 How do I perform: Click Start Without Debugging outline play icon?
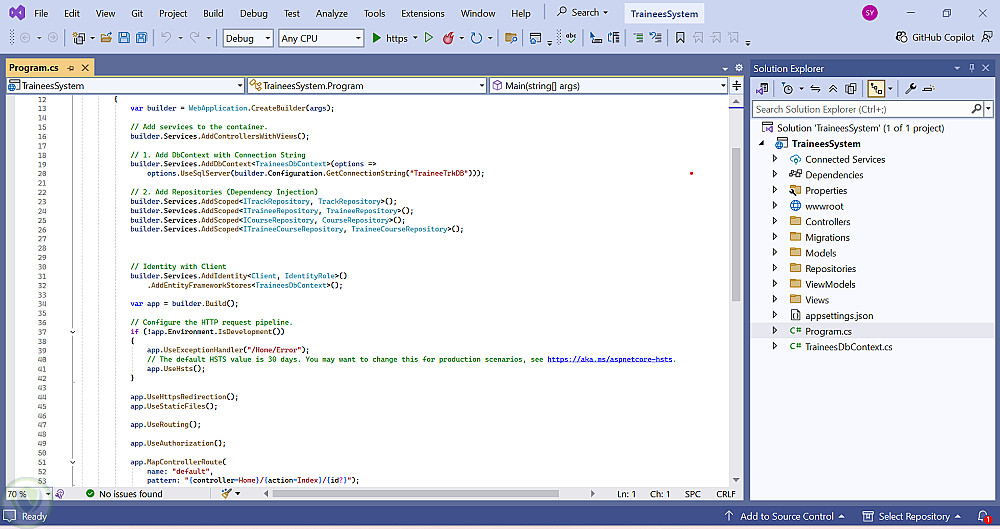(428, 38)
